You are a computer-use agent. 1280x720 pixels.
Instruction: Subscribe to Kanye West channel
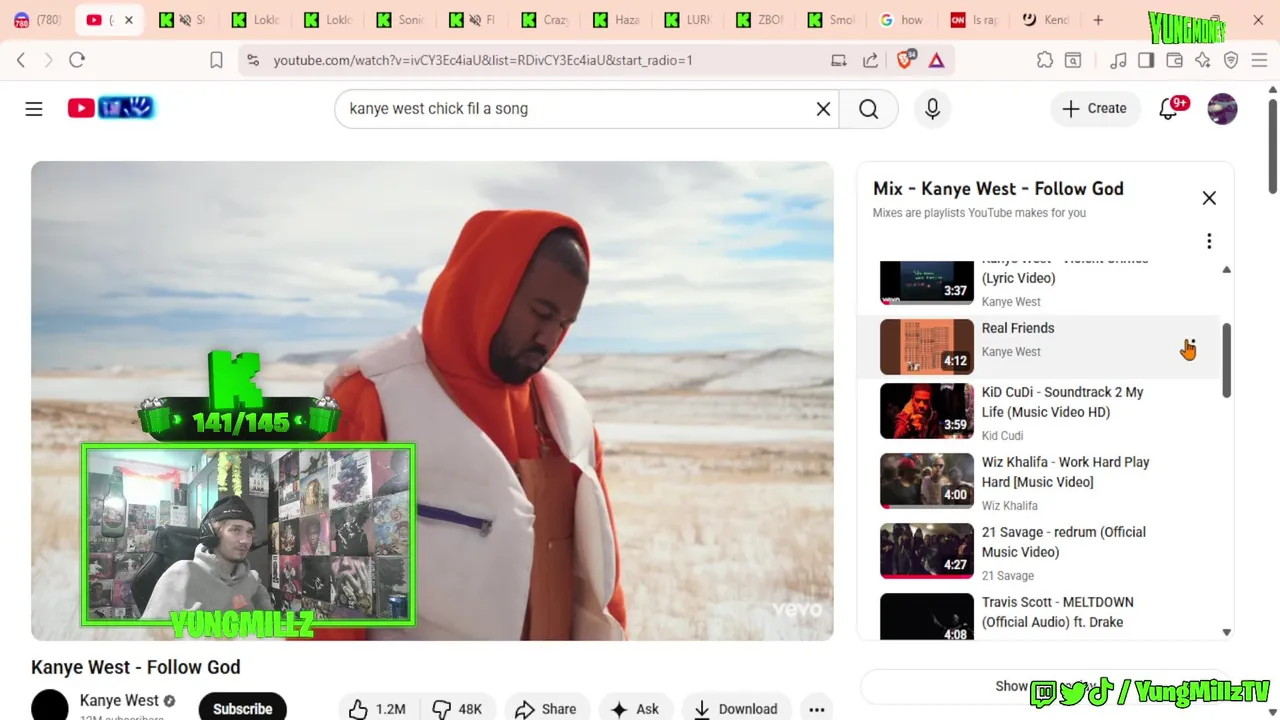coord(242,708)
